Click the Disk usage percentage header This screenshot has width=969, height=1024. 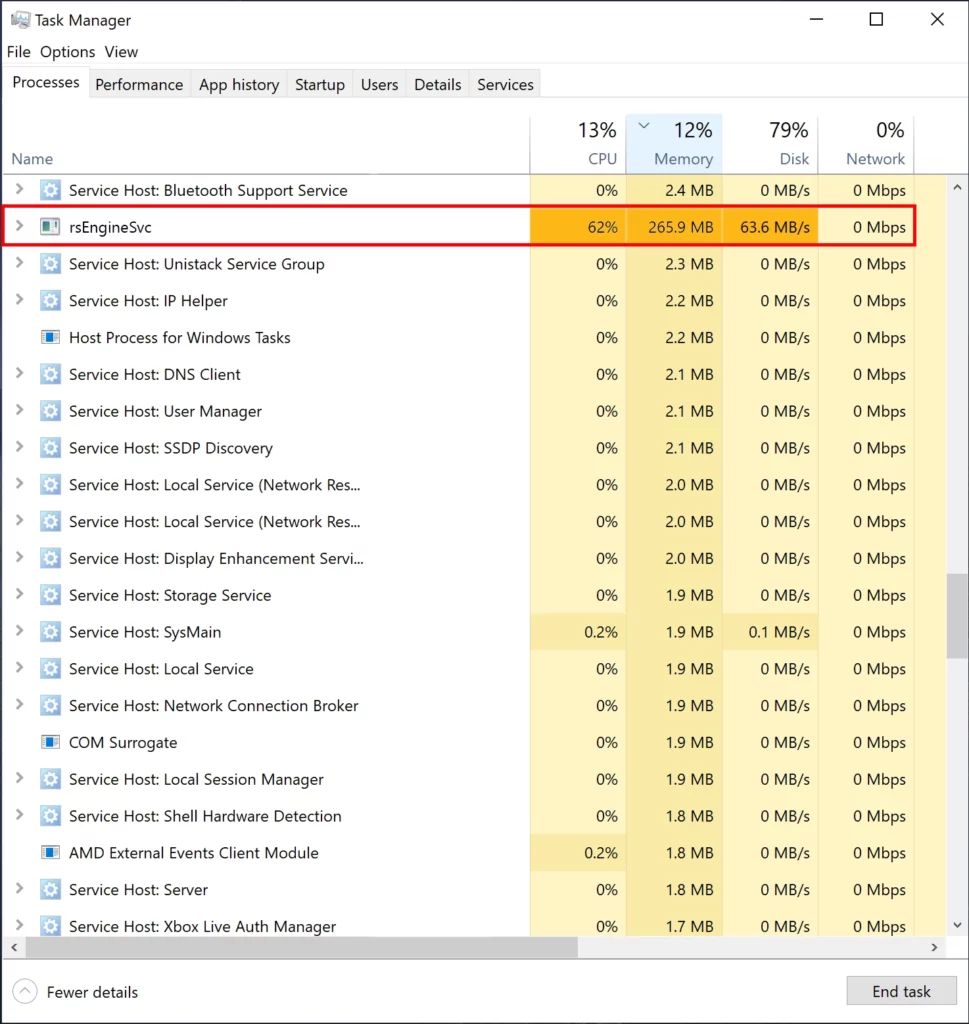(789, 129)
